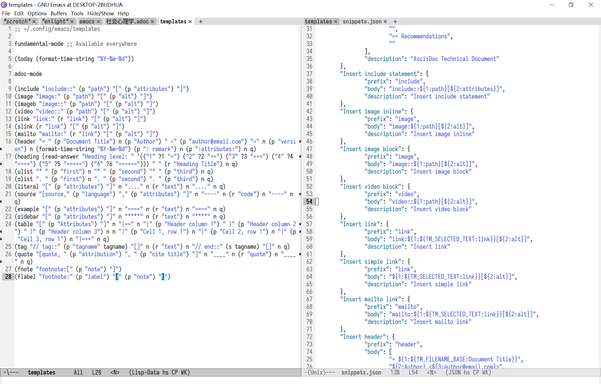Close the *scratch* tab

tap(34, 21)
